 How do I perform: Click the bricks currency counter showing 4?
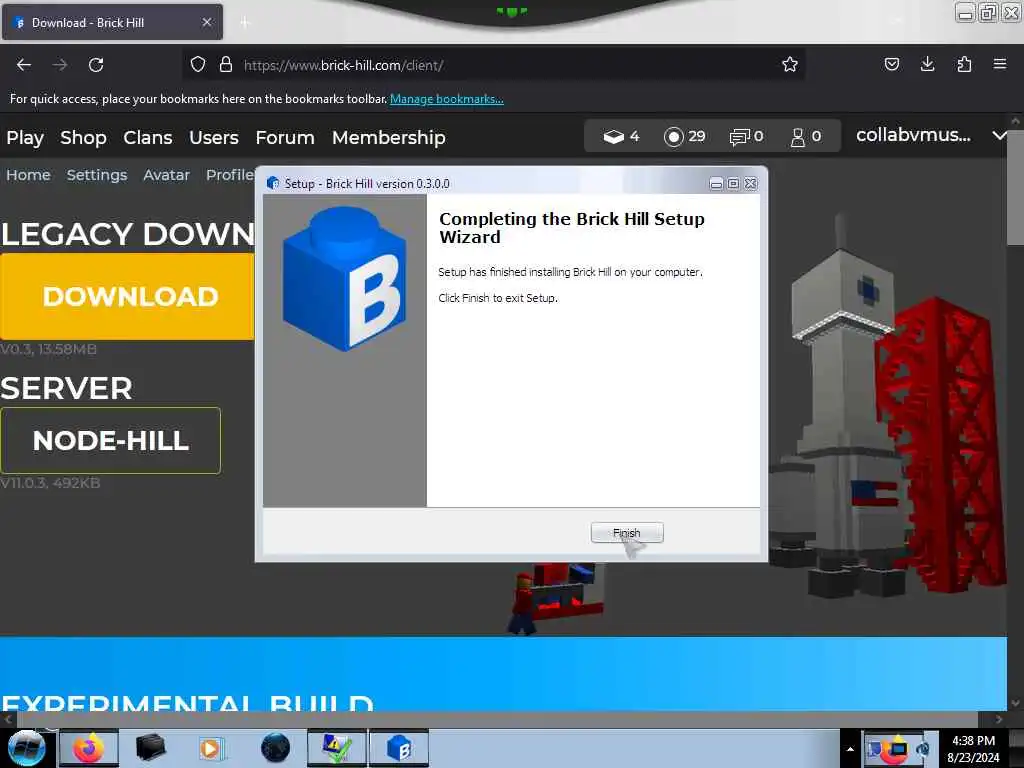point(621,136)
